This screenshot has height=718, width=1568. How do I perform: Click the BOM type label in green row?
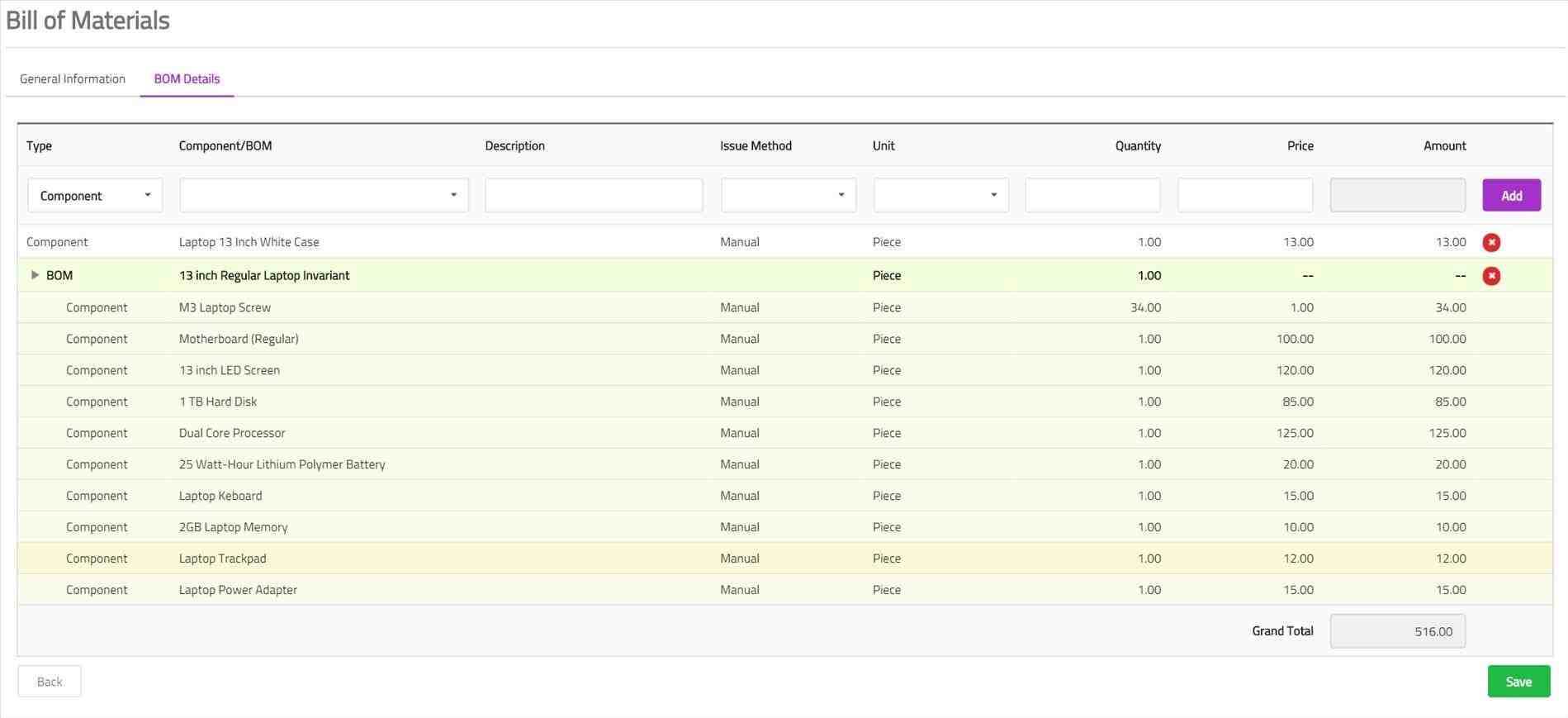click(59, 275)
